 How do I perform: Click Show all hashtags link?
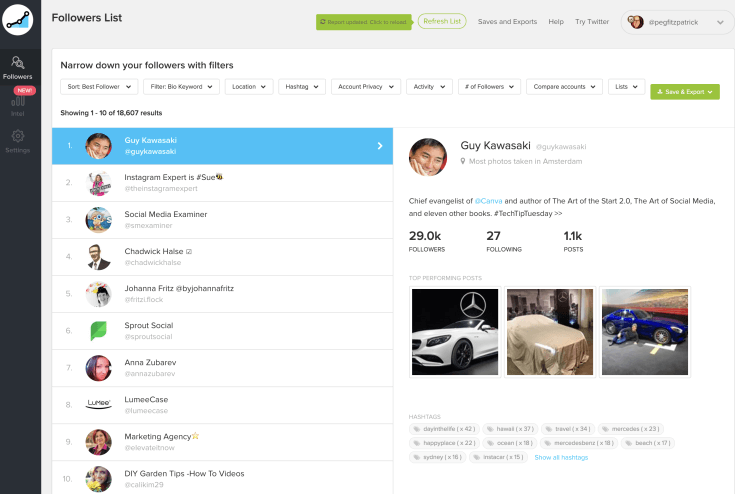[561, 457]
